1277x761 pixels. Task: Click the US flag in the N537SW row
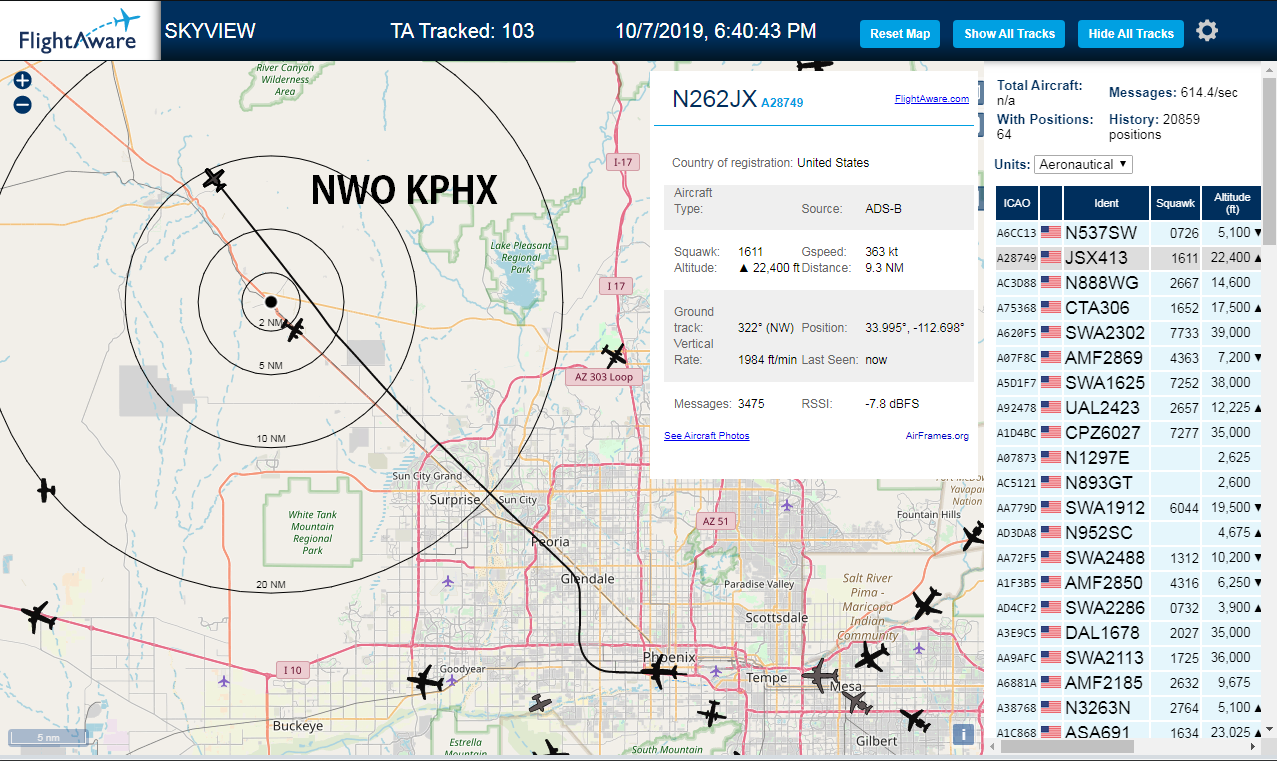pyautogui.click(x=1051, y=232)
